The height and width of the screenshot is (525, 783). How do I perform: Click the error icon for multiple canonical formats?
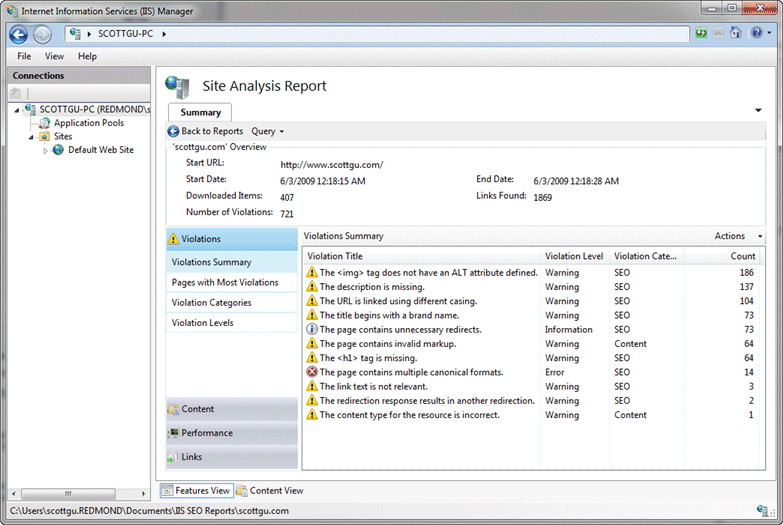[x=312, y=372]
